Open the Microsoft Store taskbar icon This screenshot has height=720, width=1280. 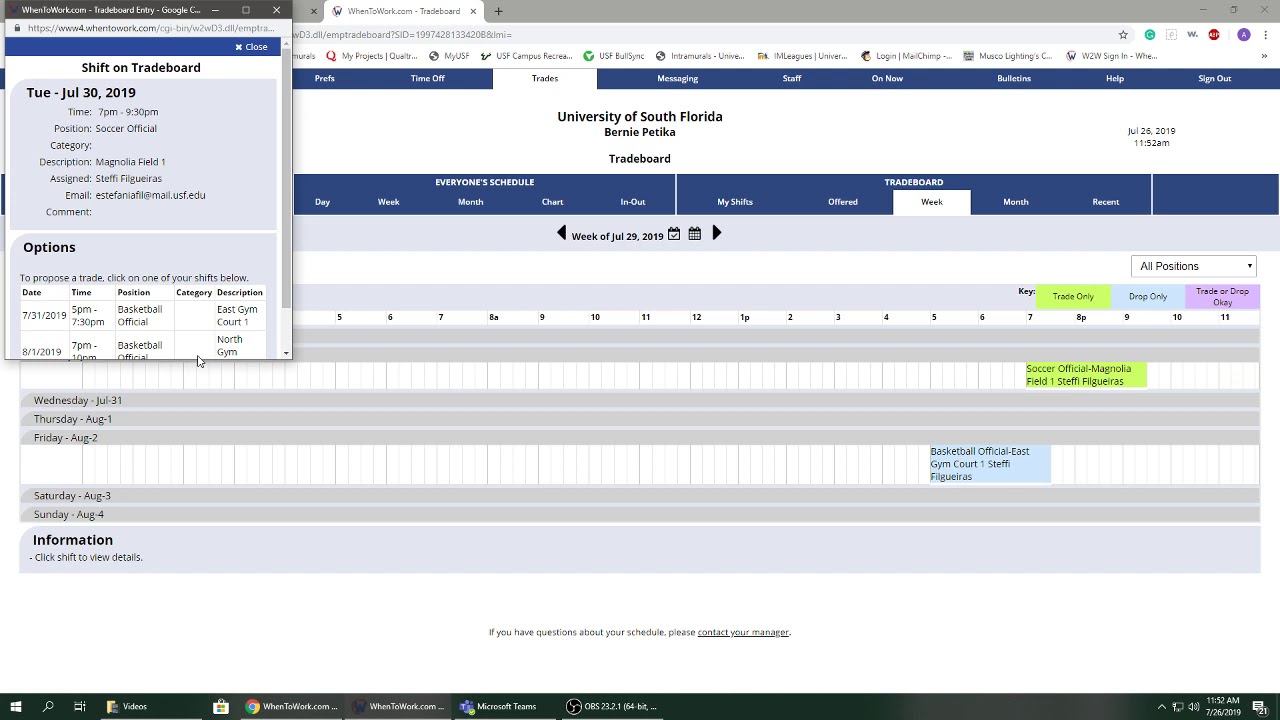(x=220, y=706)
